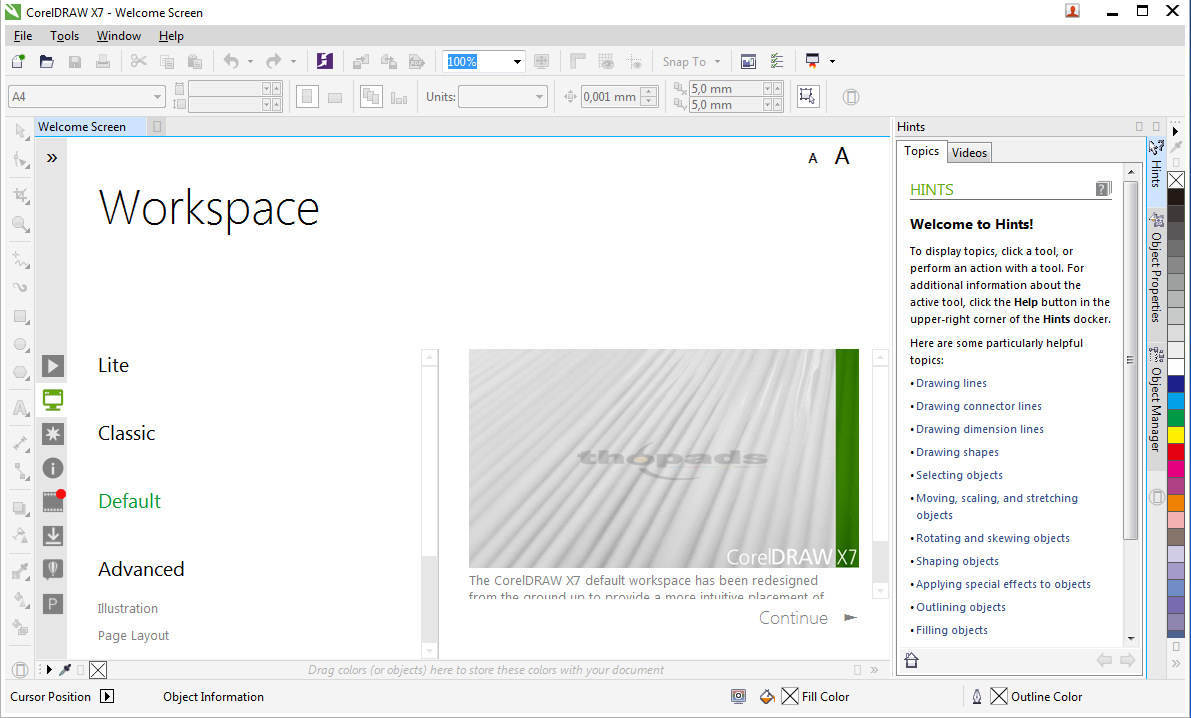Open the Drawing lines hint topic
Screen dimensions: 1191x718
[951, 383]
